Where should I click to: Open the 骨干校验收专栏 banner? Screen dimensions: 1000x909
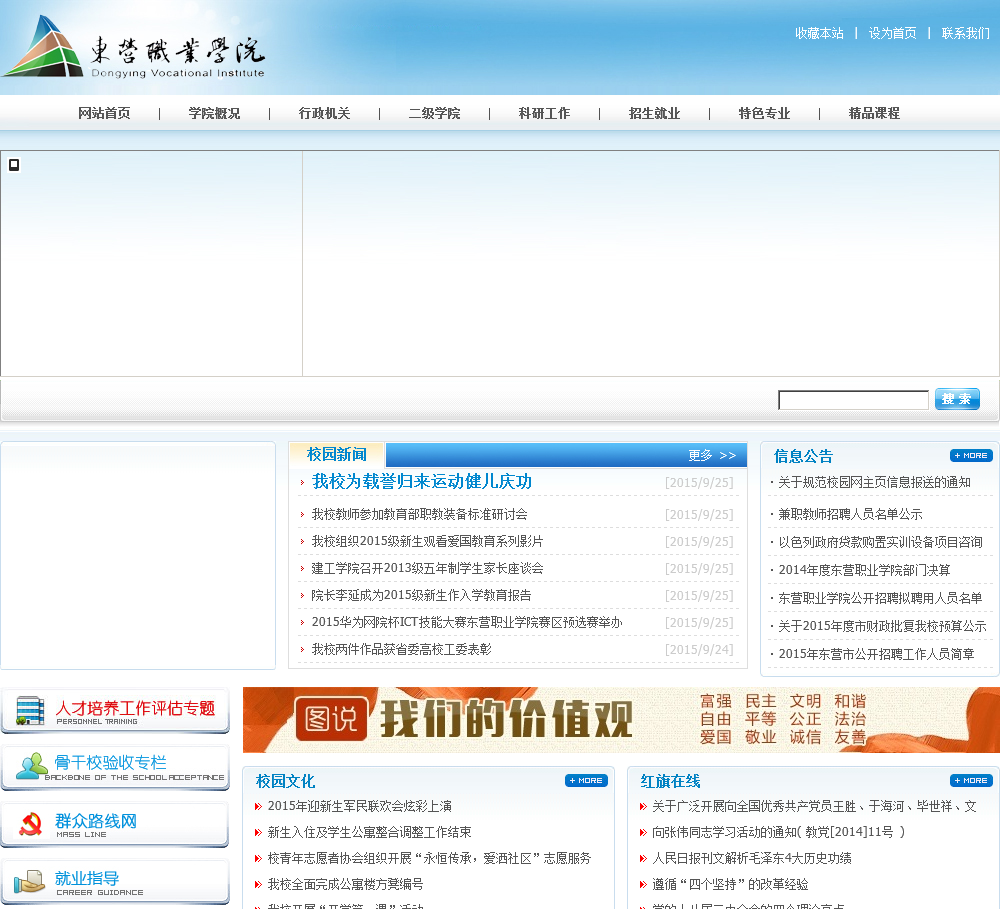(x=115, y=768)
